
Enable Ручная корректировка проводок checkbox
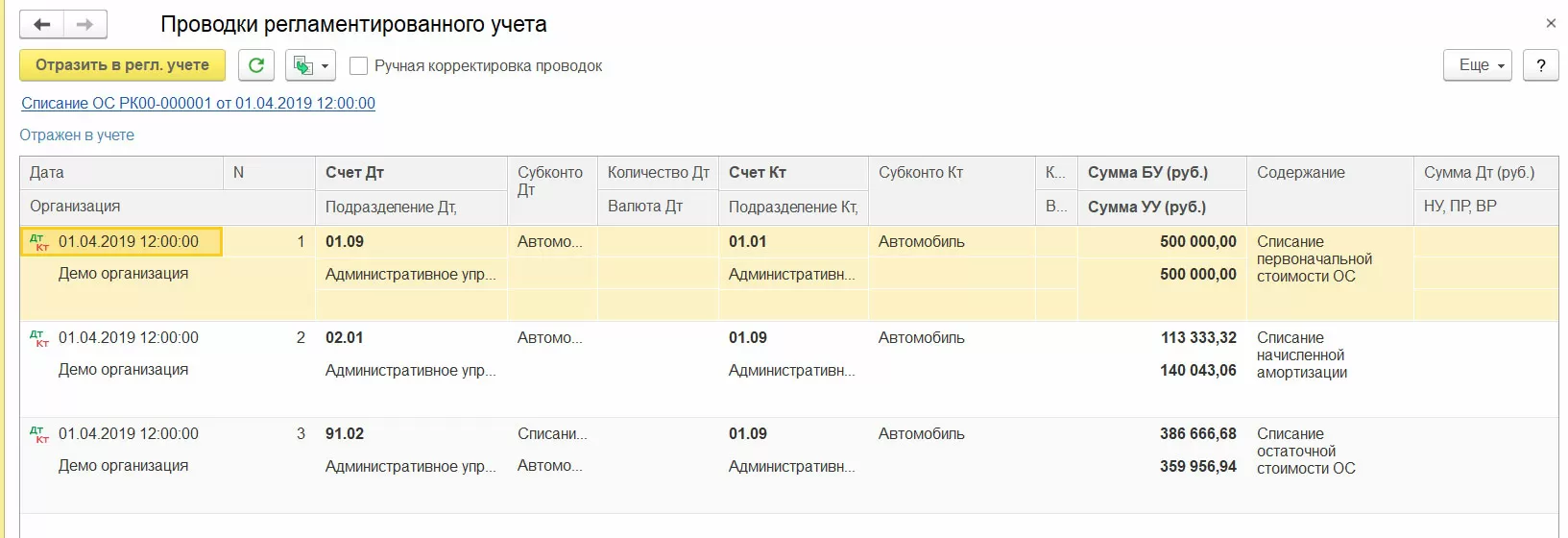click(359, 66)
